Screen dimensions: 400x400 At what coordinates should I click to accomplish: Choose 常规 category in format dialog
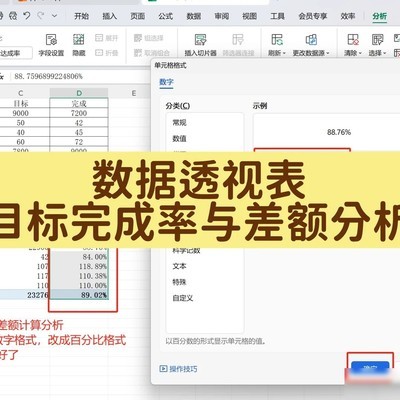(179, 122)
